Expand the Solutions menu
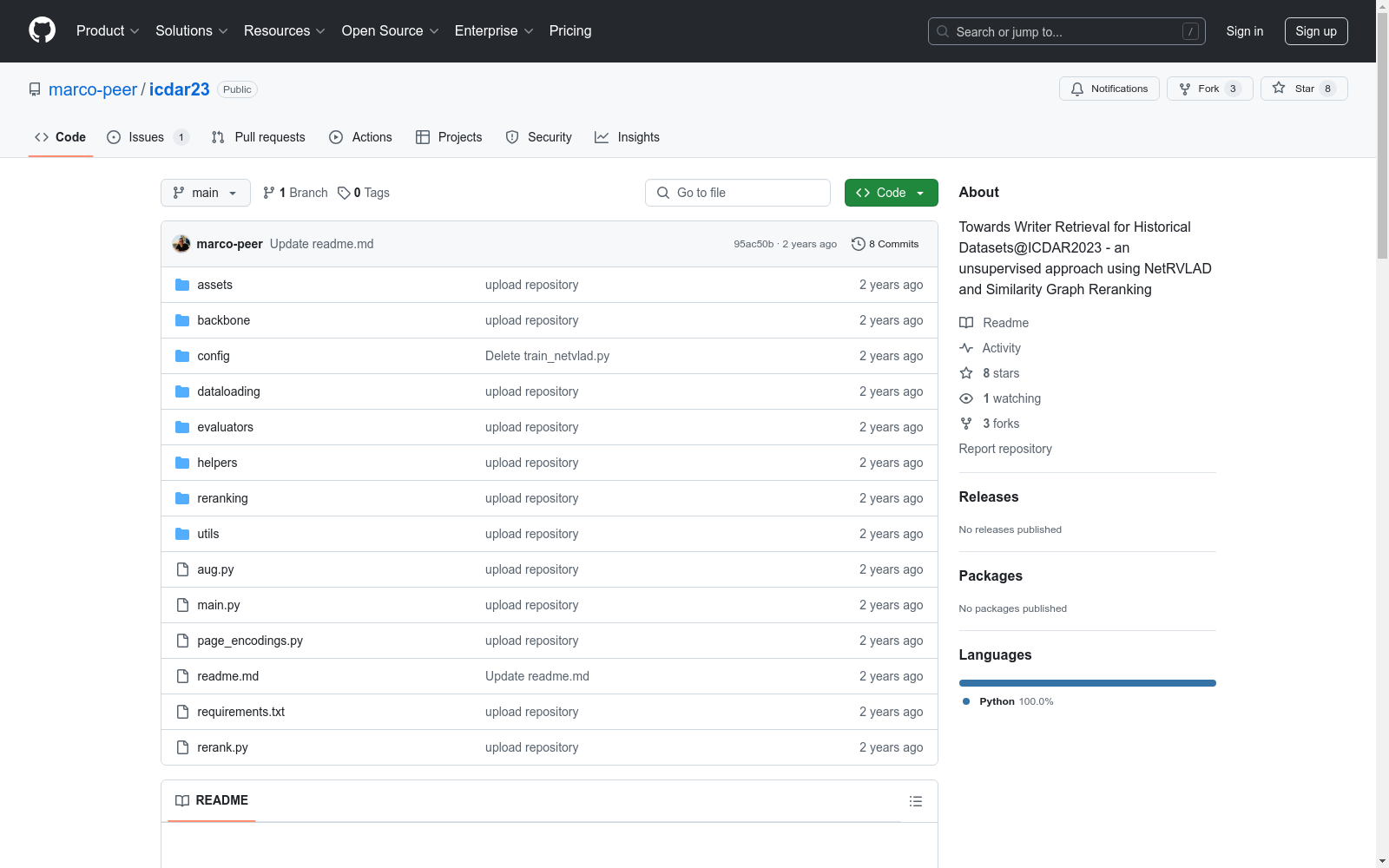This screenshot has height=868, width=1389. point(192,31)
